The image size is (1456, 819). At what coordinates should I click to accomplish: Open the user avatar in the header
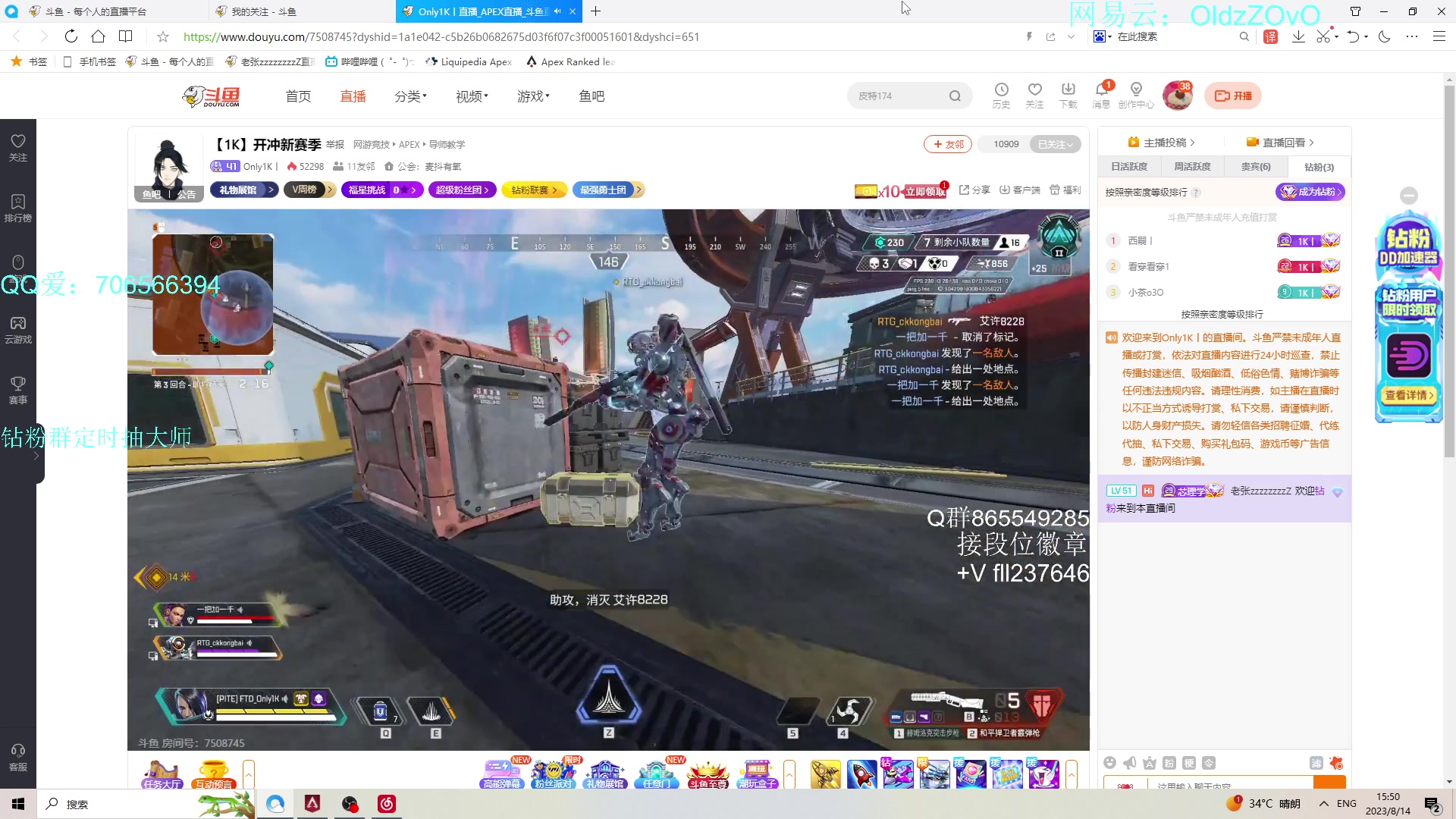(x=1177, y=96)
